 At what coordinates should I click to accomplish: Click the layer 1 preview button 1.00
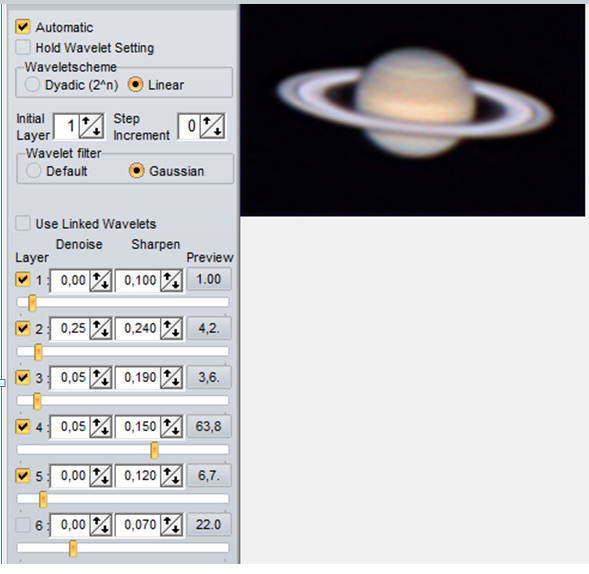click(x=209, y=279)
